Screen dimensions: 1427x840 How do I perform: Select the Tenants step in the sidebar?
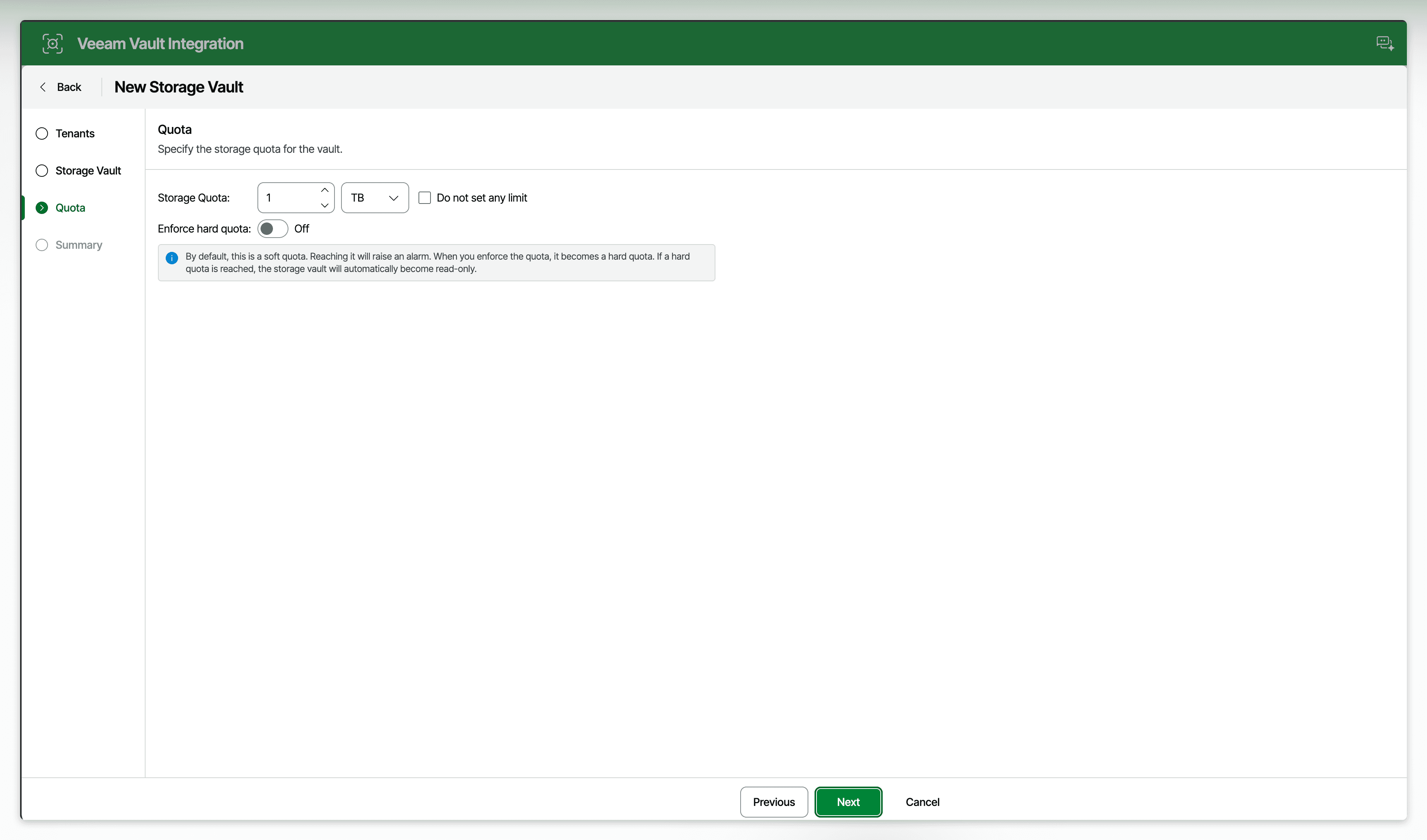tap(65, 133)
